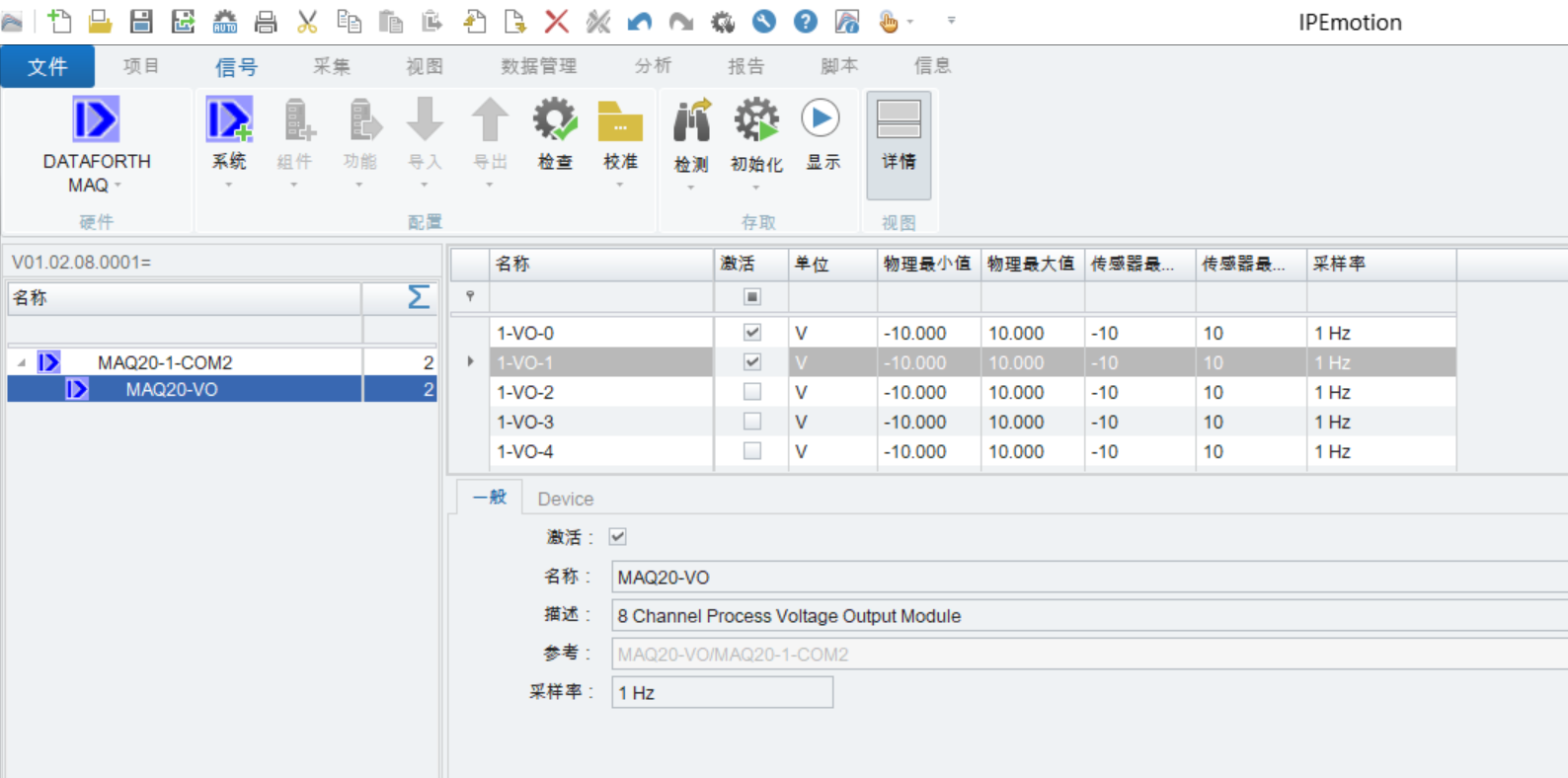
Task: Click the Paste clipboard icon
Action: coord(391,21)
